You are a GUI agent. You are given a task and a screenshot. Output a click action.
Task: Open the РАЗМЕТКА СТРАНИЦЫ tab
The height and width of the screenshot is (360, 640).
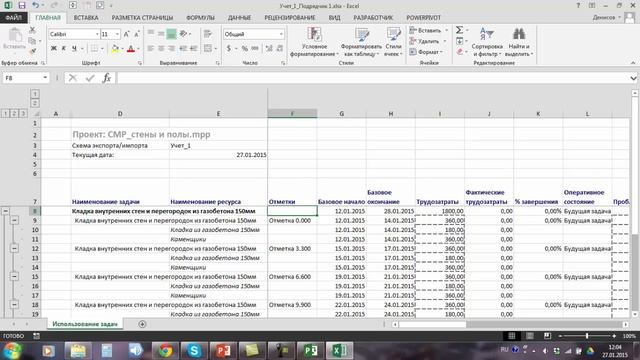coord(142,18)
